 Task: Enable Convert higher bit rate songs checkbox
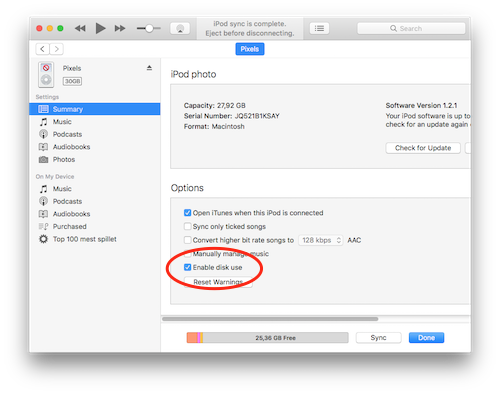click(x=188, y=240)
